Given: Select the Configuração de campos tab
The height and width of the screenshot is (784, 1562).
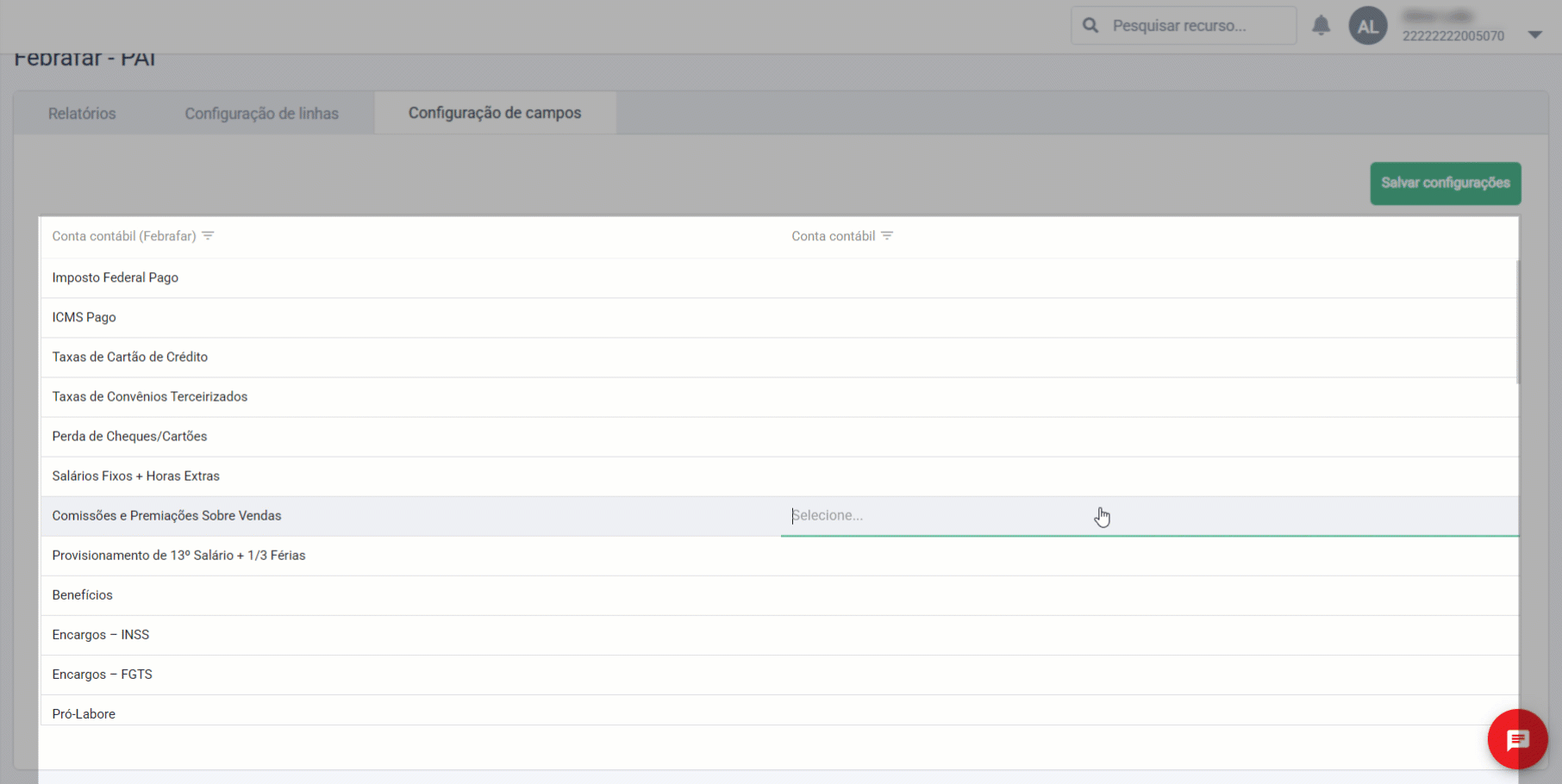Looking at the screenshot, I should pos(495,113).
